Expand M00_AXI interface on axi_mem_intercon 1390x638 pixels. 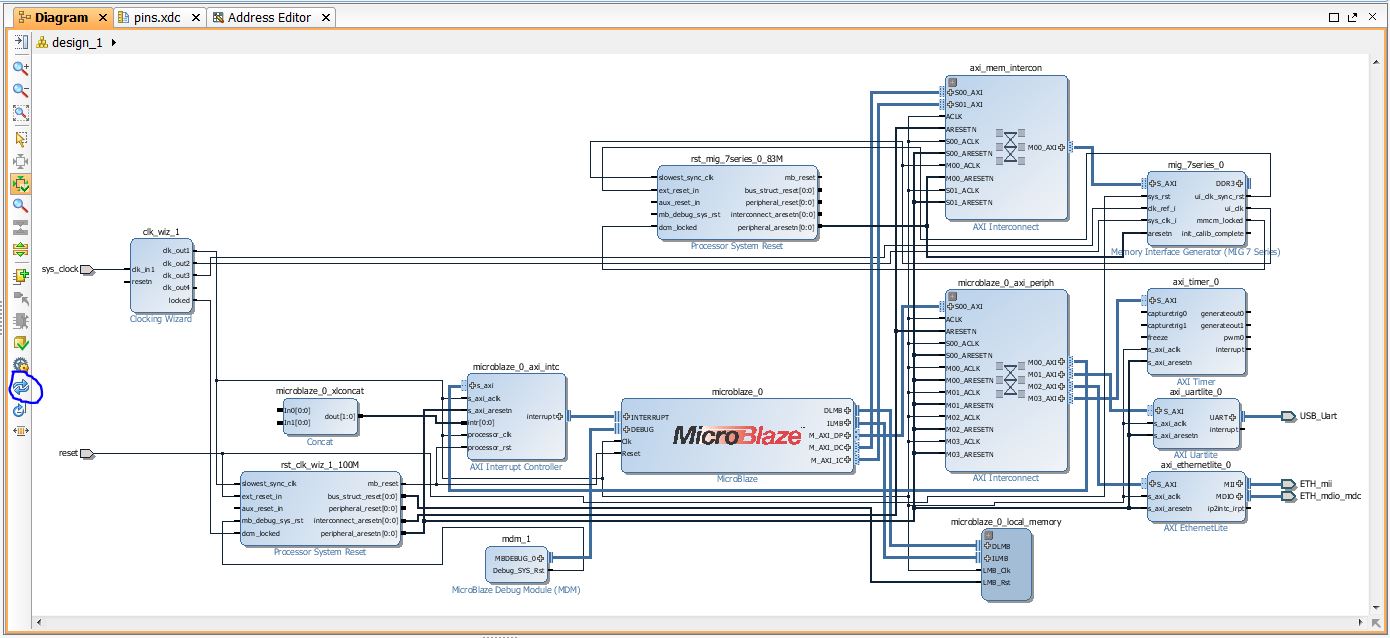tap(1064, 147)
